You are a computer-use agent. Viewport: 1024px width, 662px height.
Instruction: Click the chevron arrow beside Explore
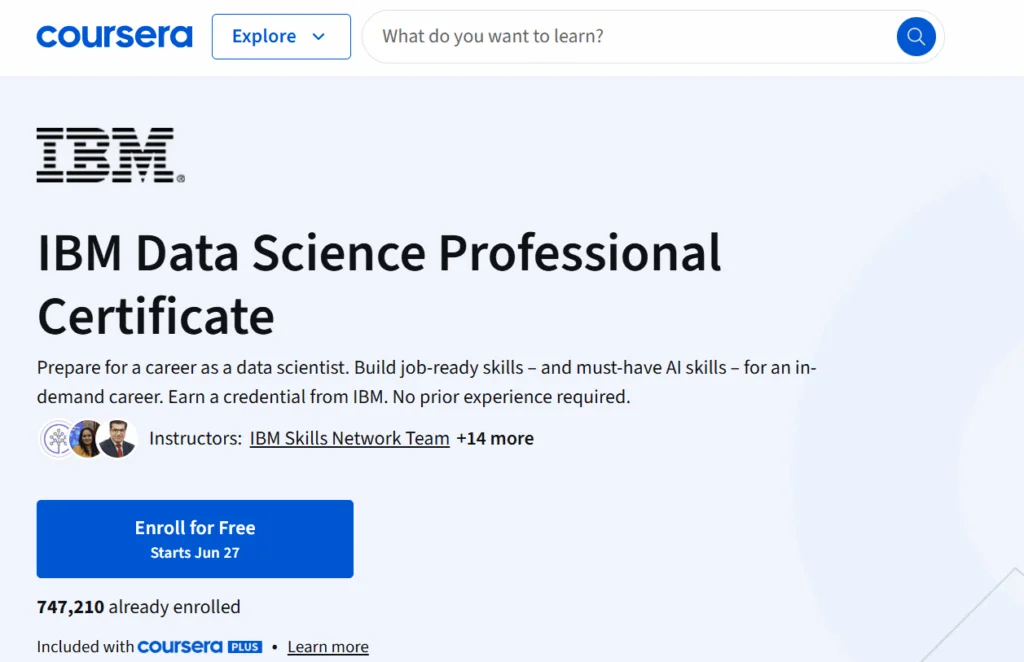(x=319, y=37)
